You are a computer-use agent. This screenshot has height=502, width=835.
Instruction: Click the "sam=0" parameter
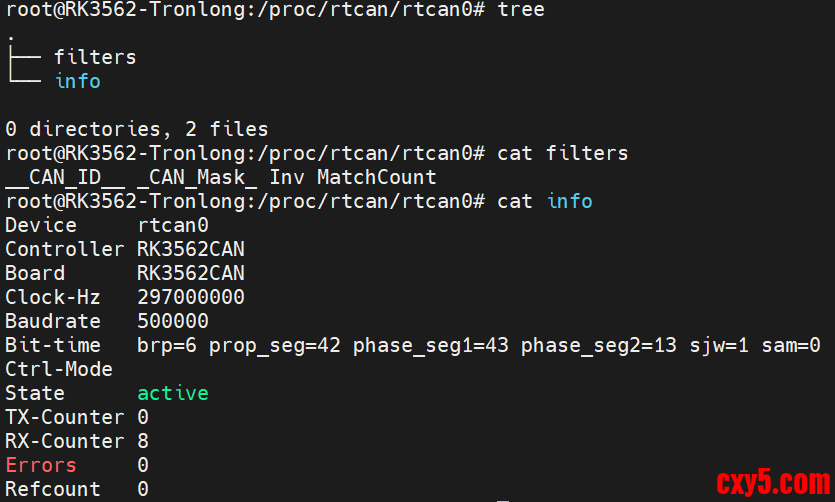point(791,345)
